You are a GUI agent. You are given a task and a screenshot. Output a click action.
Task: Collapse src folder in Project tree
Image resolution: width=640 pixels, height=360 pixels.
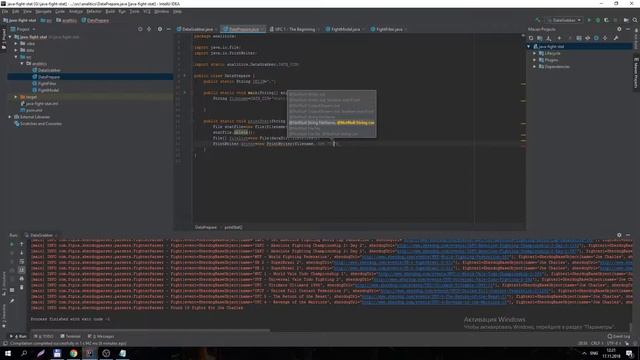pyautogui.click(x=16, y=57)
